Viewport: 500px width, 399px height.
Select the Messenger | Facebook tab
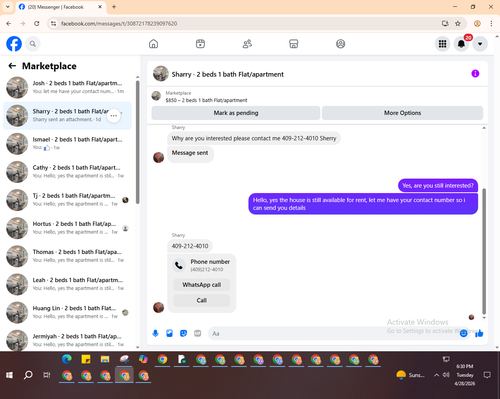click(60, 7)
